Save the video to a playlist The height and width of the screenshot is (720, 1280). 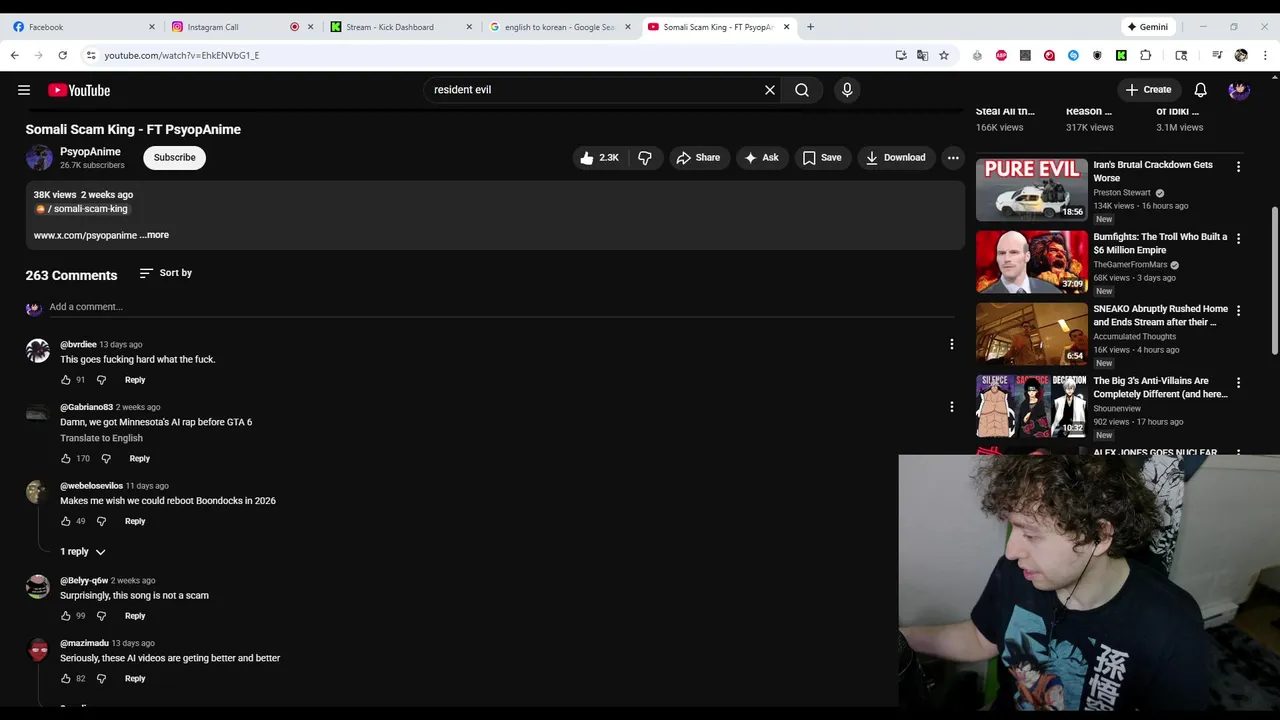(x=821, y=158)
